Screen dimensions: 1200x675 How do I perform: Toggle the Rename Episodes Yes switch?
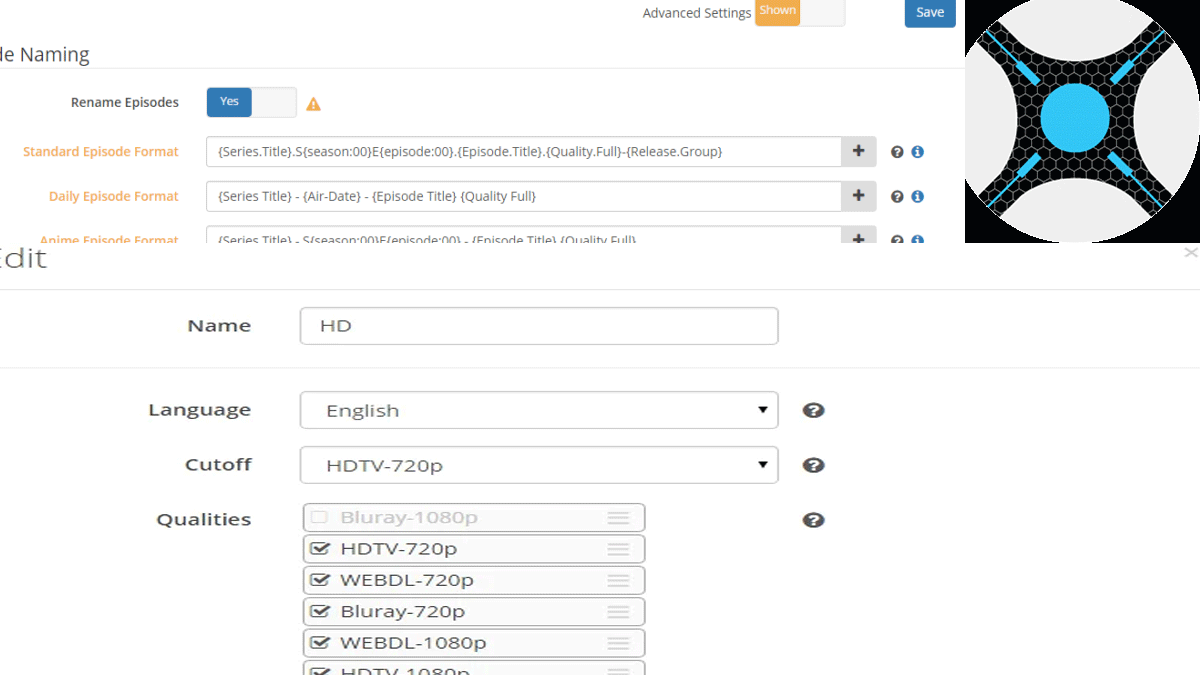251,102
